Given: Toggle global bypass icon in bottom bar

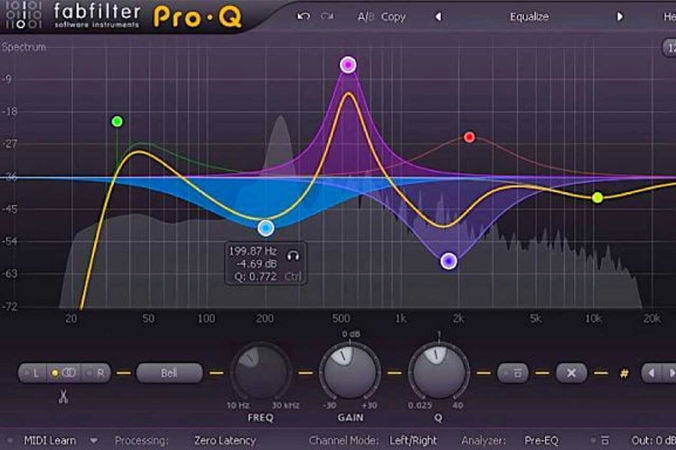Looking at the screenshot, I should point(605,441).
